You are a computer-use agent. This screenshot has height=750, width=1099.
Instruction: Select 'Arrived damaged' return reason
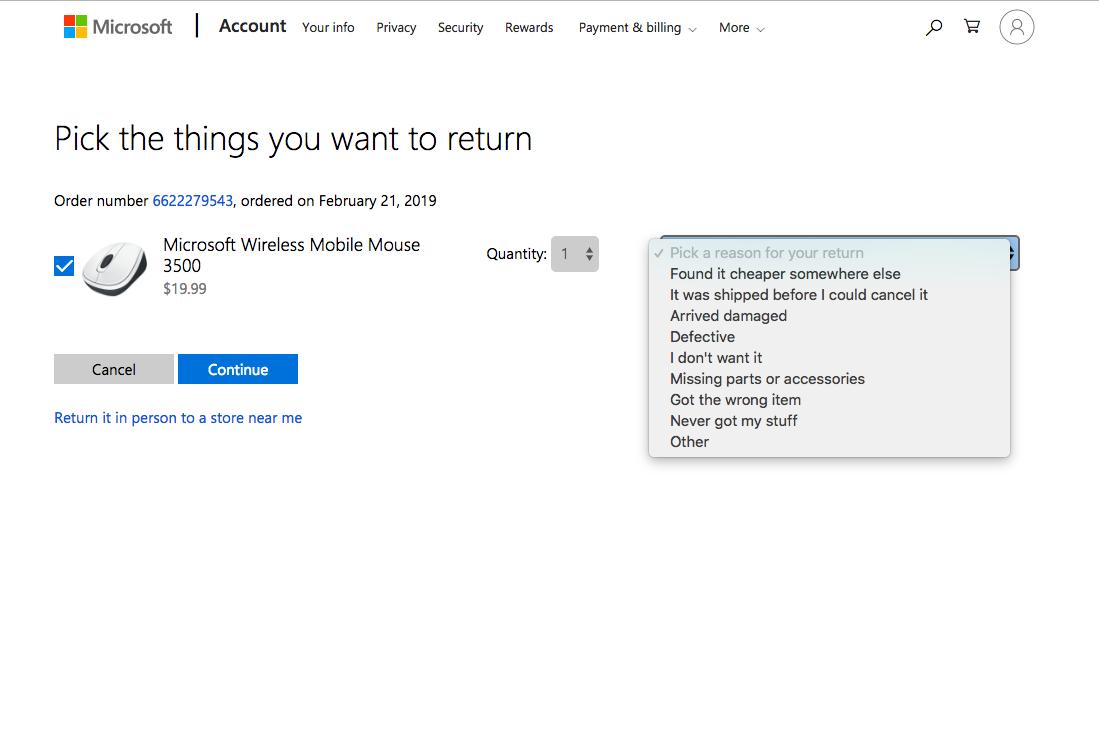(728, 316)
